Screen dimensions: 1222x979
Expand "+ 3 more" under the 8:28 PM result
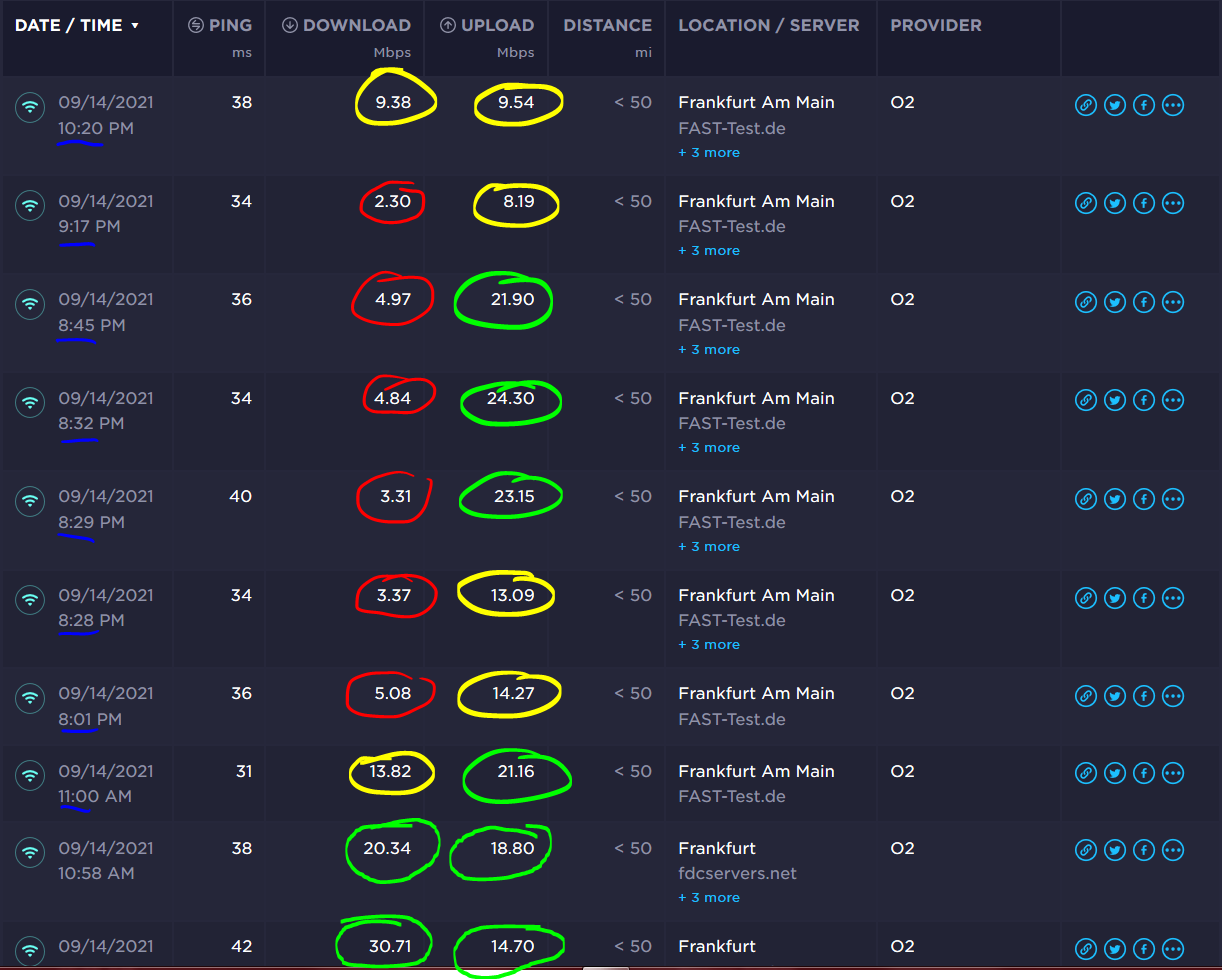point(709,645)
